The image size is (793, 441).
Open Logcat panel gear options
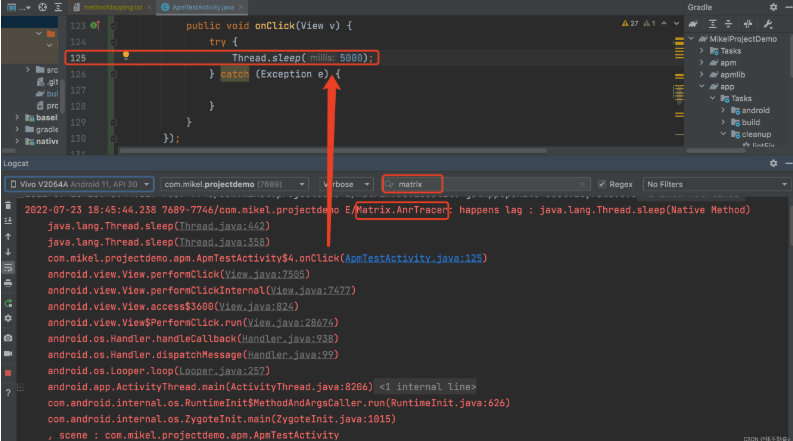coord(773,163)
